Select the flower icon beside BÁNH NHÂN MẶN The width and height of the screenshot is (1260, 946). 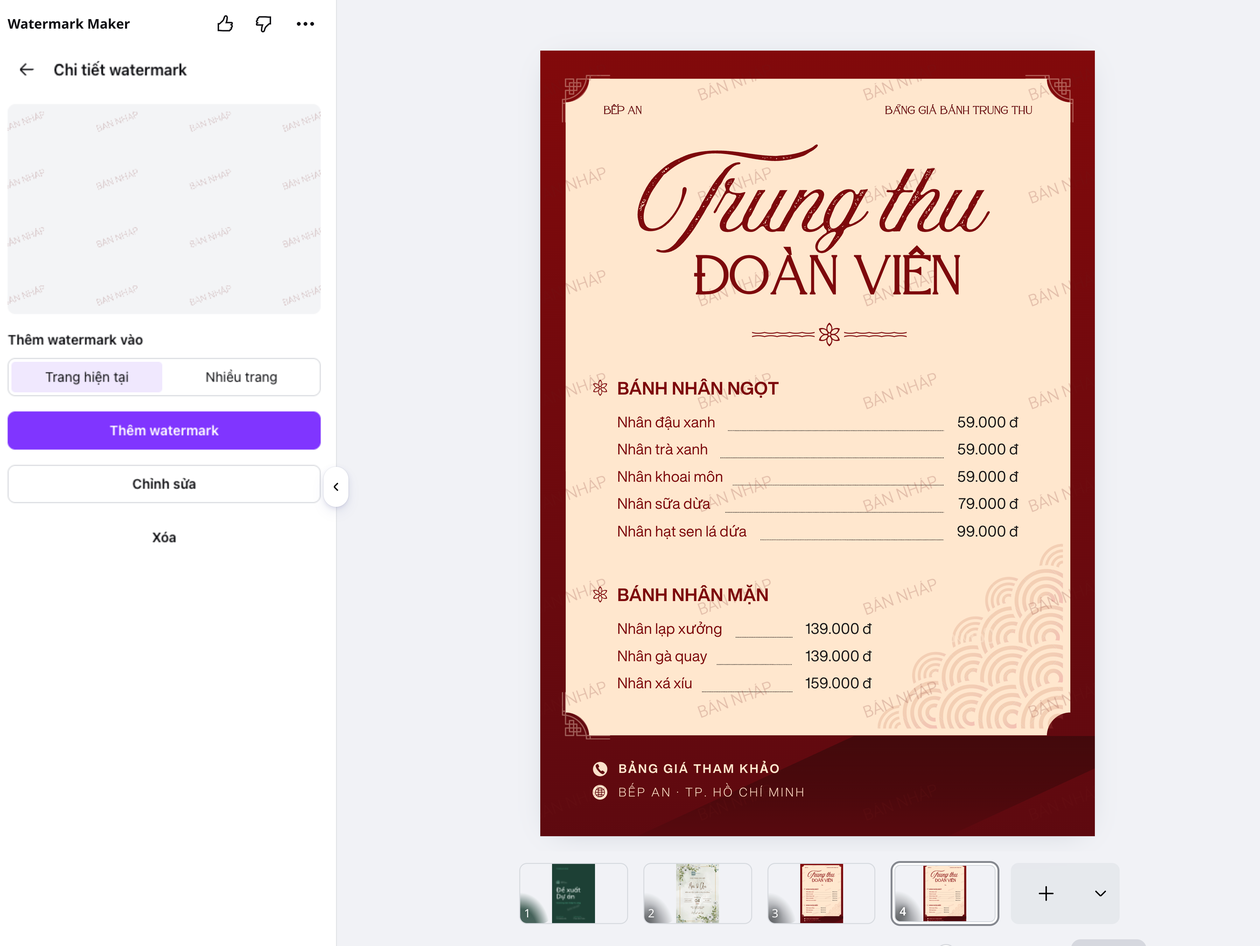pos(600,595)
